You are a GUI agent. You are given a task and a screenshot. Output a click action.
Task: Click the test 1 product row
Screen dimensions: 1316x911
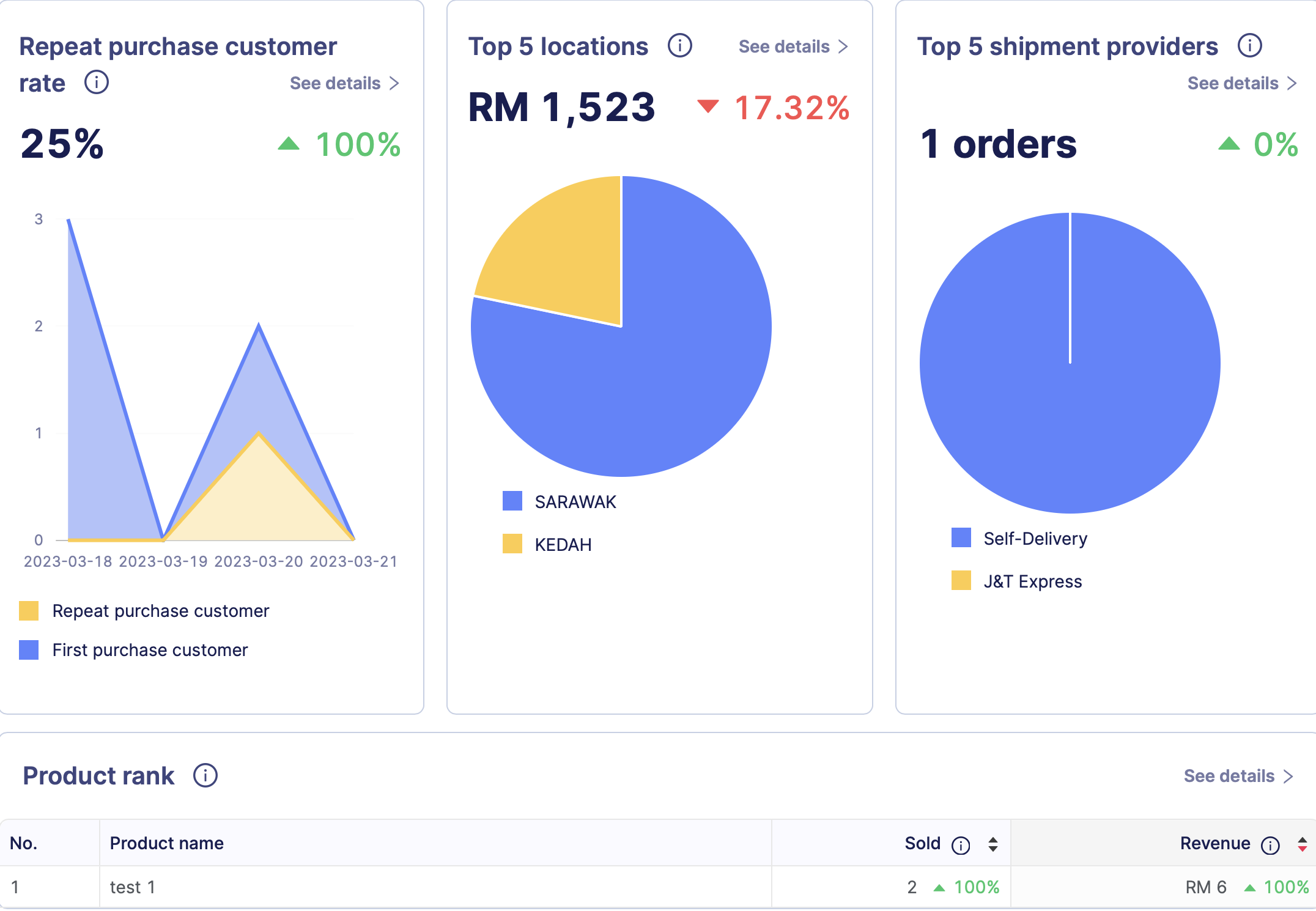133,887
